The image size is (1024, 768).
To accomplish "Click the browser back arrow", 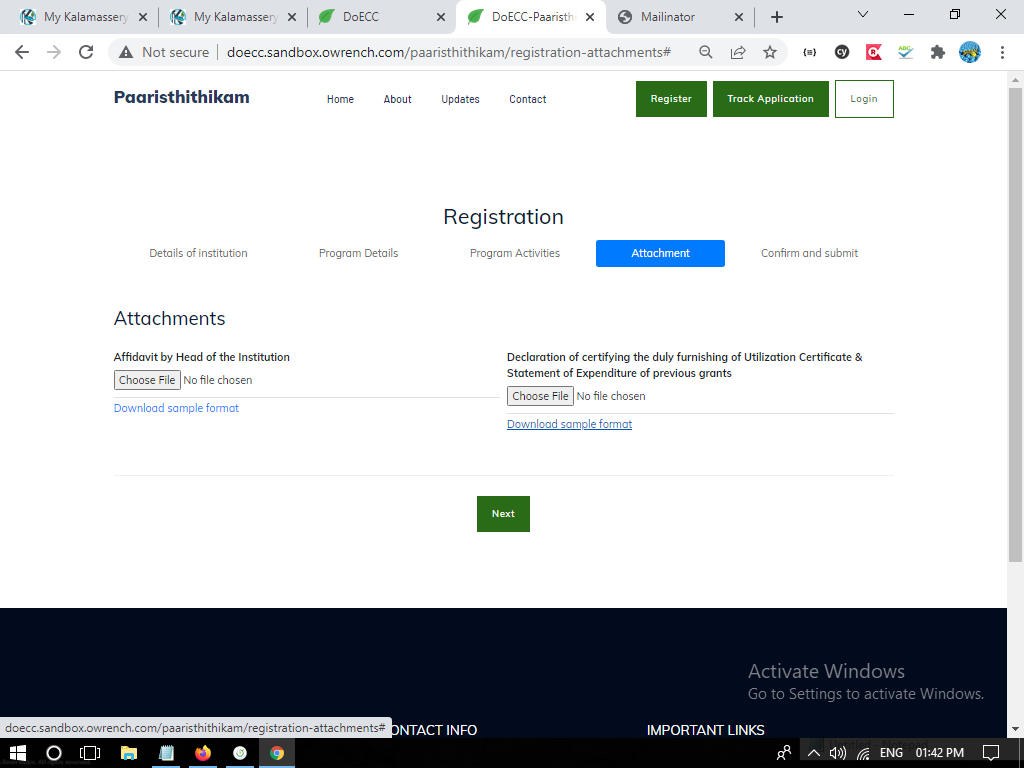I will (22, 52).
